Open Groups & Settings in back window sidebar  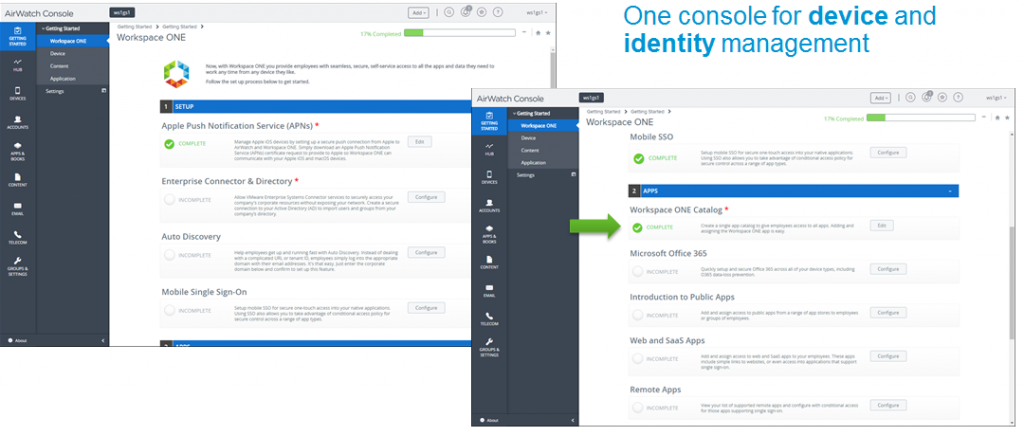coord(18,266)
